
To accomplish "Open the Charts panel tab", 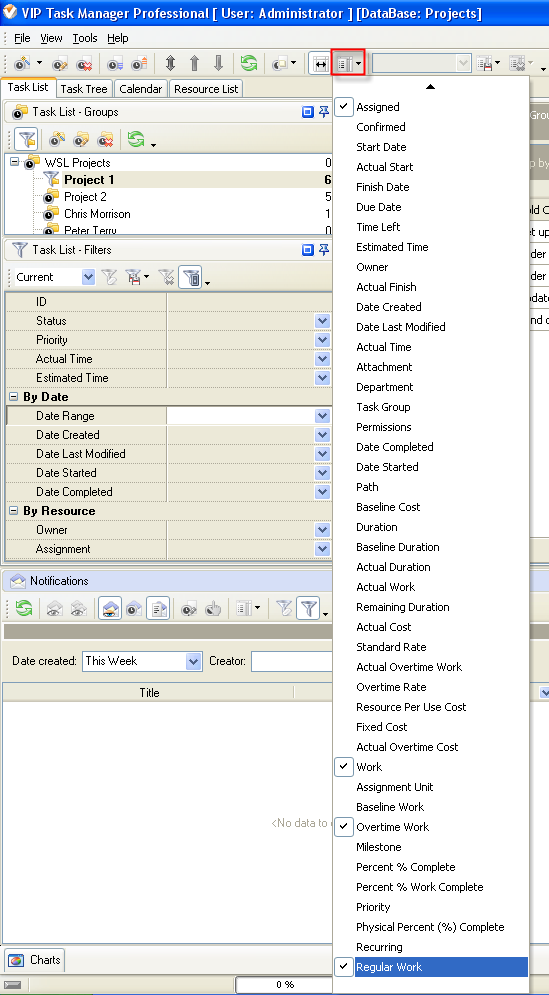I will 36,959.
